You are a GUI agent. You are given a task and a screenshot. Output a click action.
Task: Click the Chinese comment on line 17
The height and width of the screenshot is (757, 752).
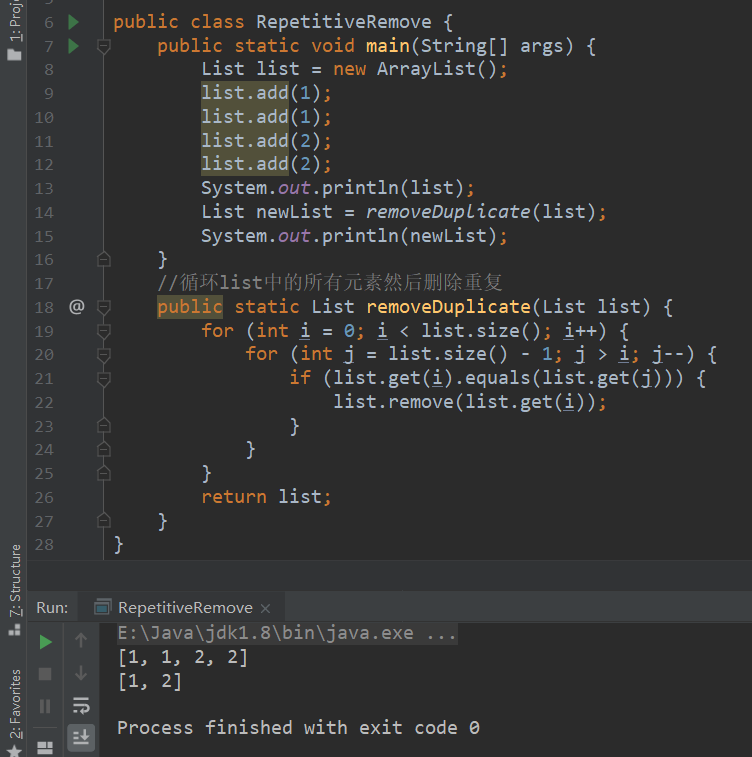330,282
